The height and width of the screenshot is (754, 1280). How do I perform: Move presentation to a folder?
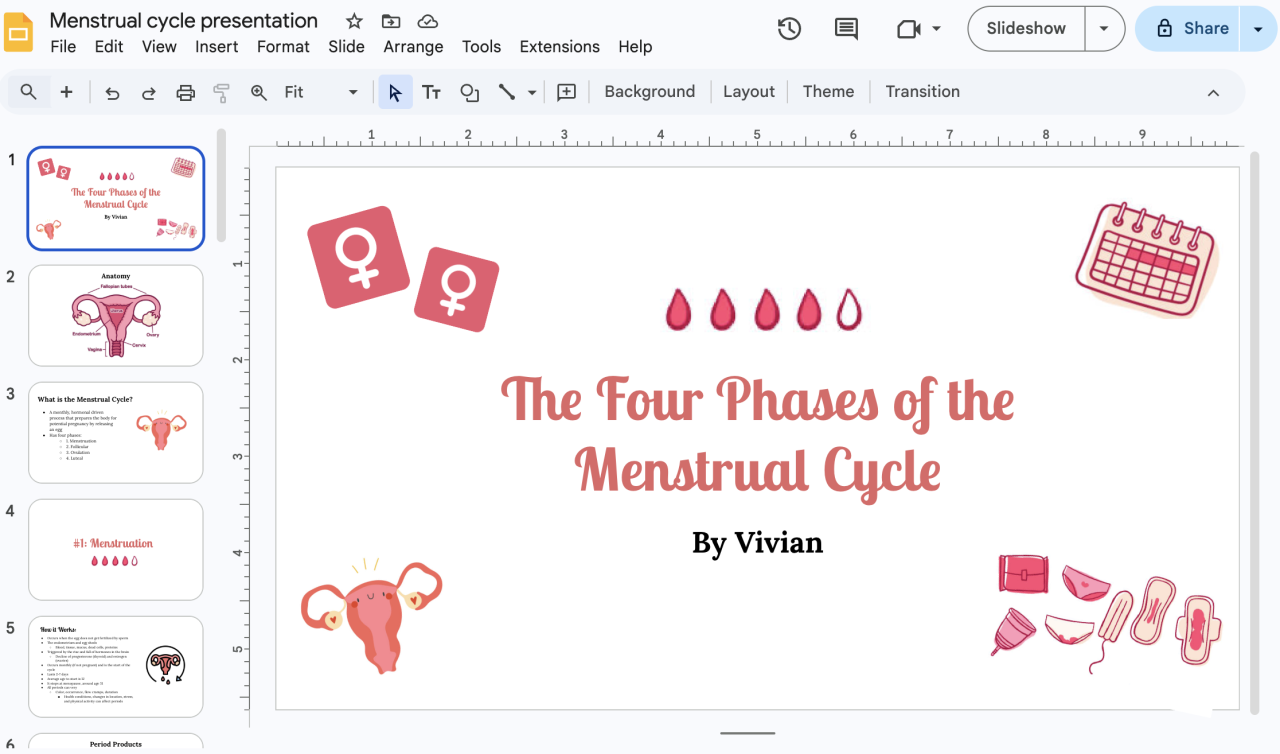[x=391, y=21]
